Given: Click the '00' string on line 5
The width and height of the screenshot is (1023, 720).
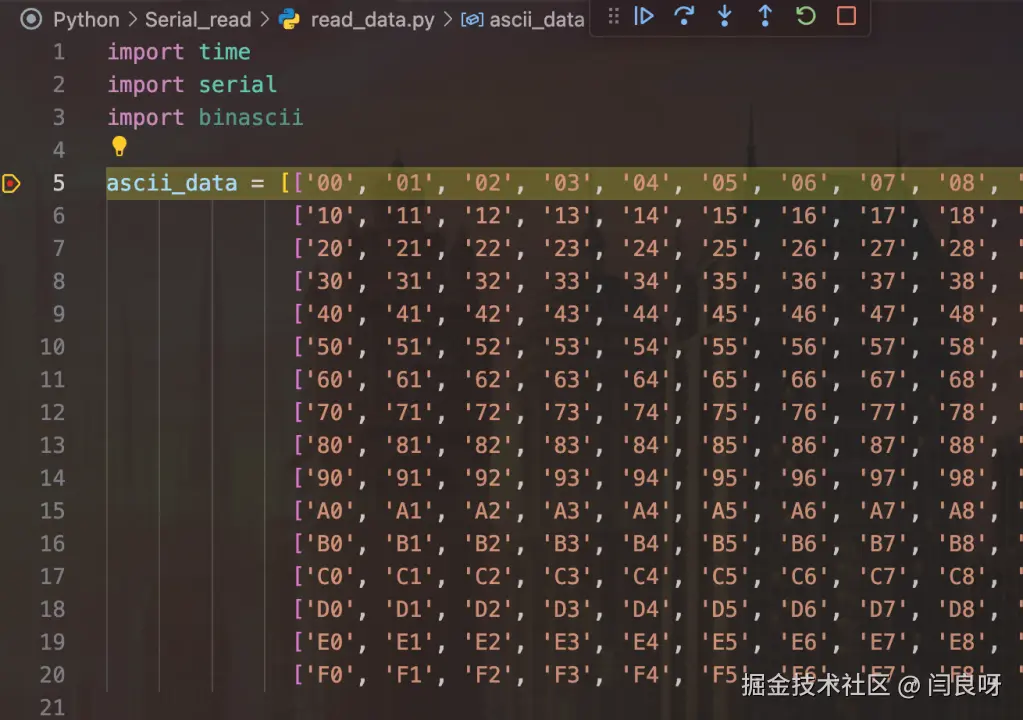Looking at the screenshot, I should (x=330, y=183).
